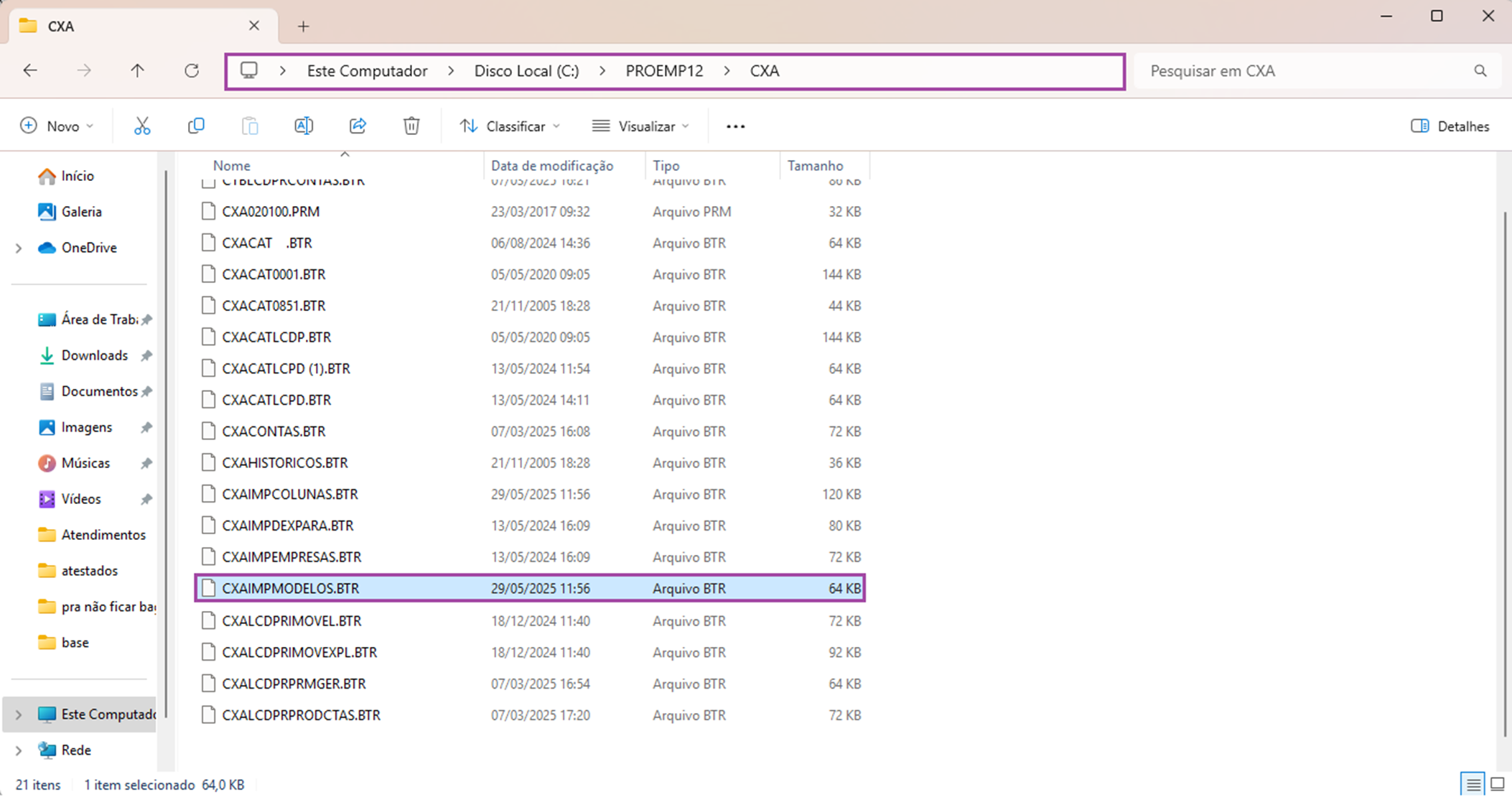Switch to details list view icon
Screen dimensions: 1512x802
coord(1473,784)
